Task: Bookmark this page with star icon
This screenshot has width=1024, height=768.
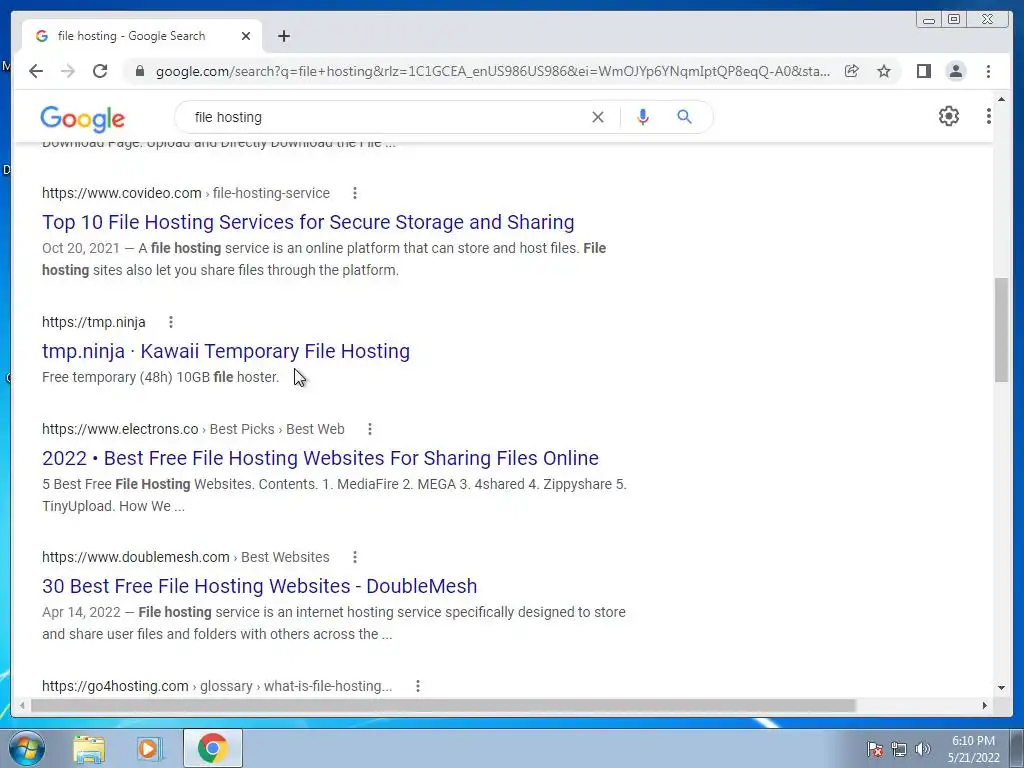Action: pyautogui.click(x=884, y=71)
